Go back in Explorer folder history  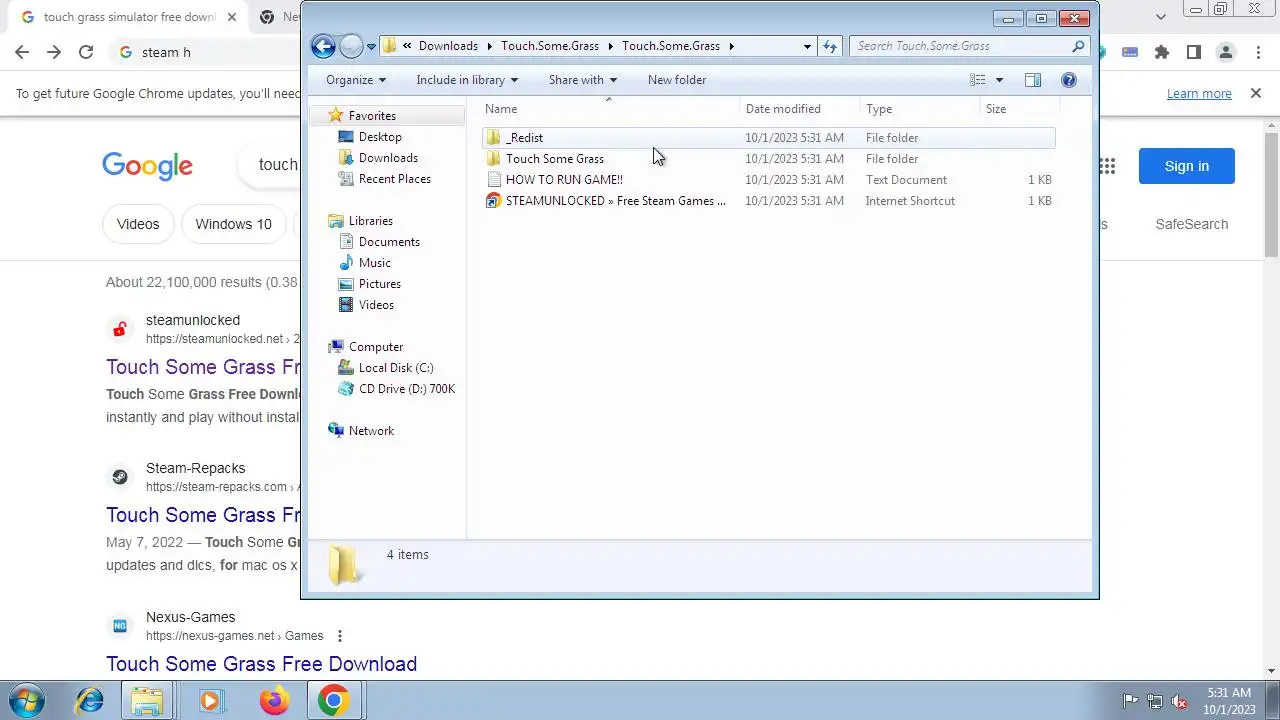click(x=323, y=46)
